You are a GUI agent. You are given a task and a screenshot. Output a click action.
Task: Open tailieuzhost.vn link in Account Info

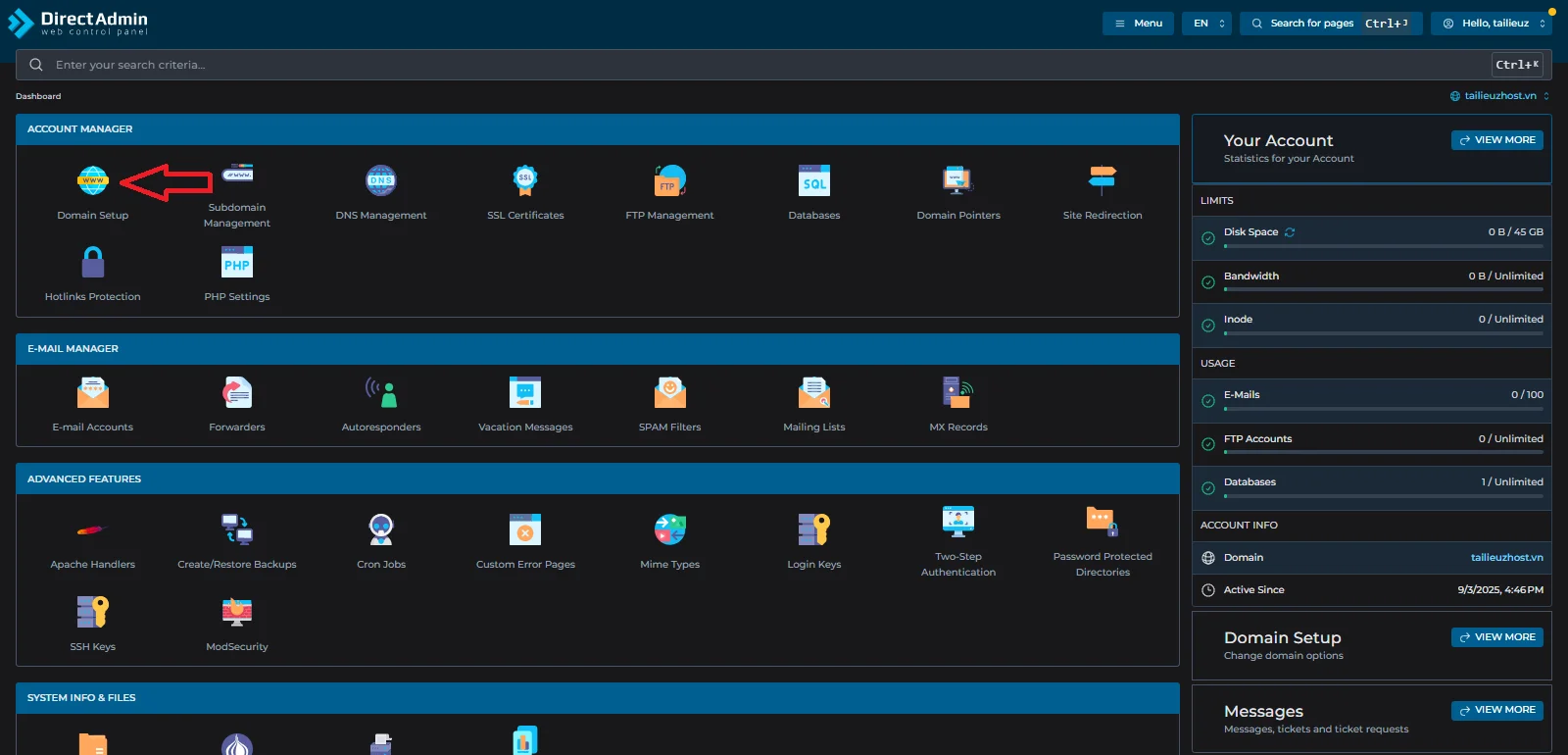(1506, 558)
